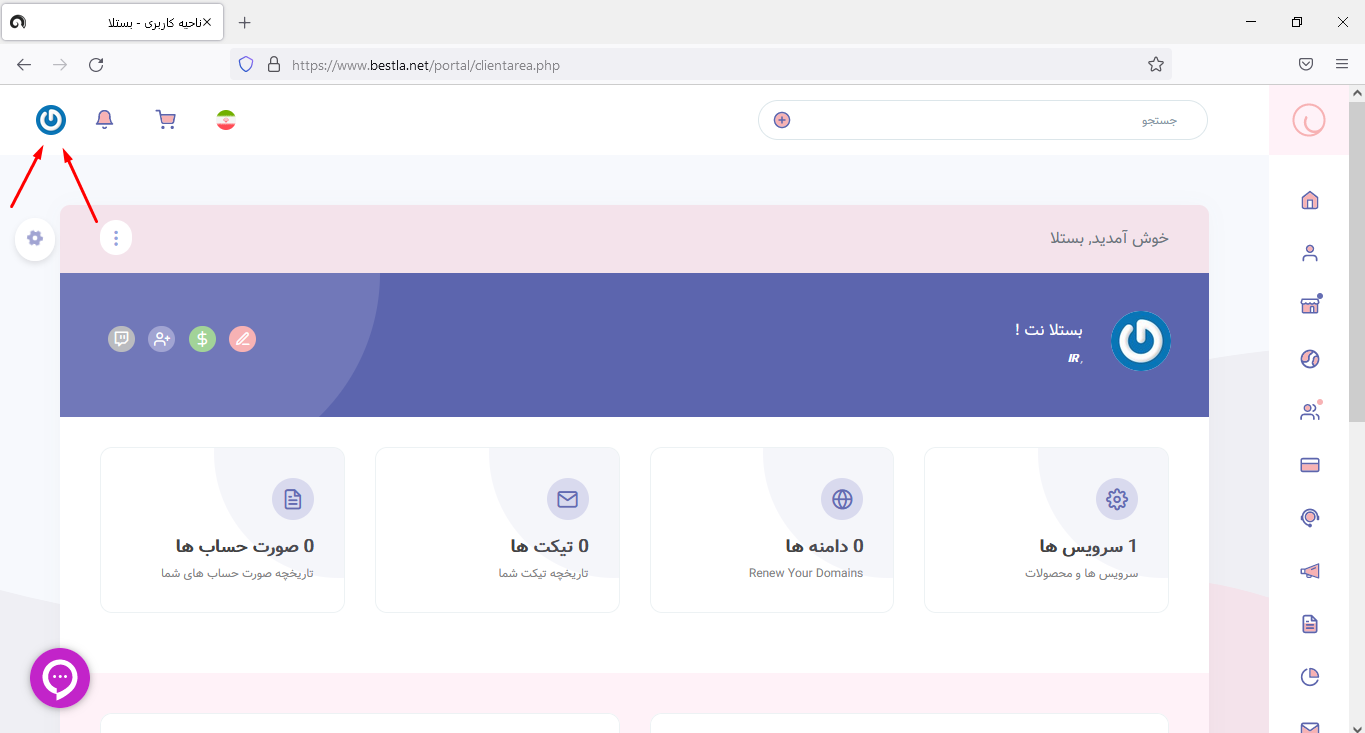This screenshot has width=1365, height=733.
Task: Open the live chat bubble button
Action: tap(60, 678)
